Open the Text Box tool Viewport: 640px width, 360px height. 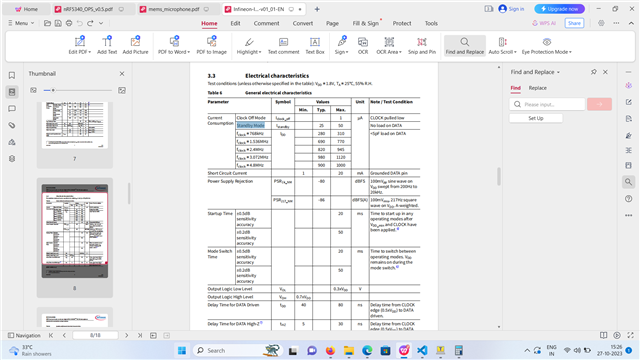[315, 45]
